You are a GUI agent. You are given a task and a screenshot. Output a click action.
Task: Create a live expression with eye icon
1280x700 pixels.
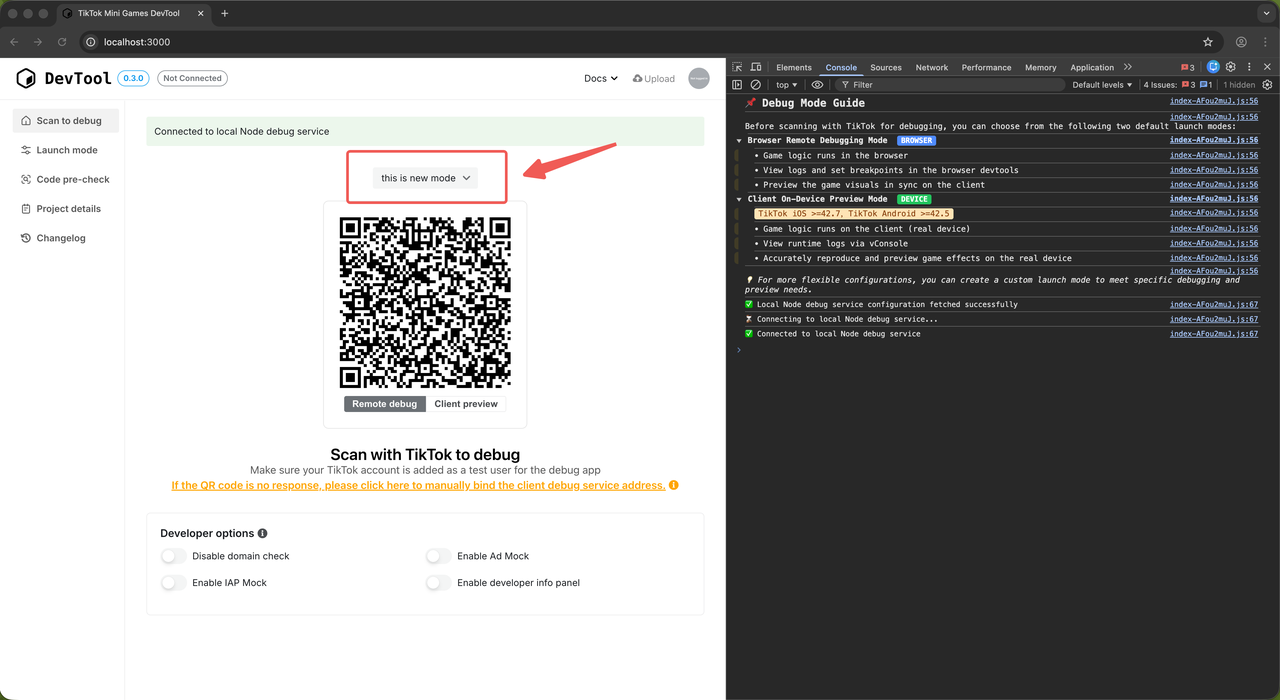817,85
